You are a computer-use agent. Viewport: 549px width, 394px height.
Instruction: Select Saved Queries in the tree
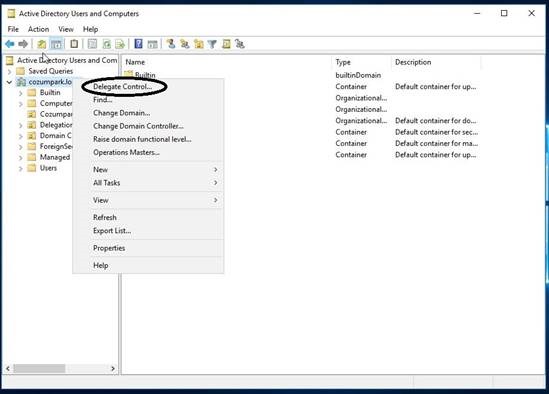50,71
